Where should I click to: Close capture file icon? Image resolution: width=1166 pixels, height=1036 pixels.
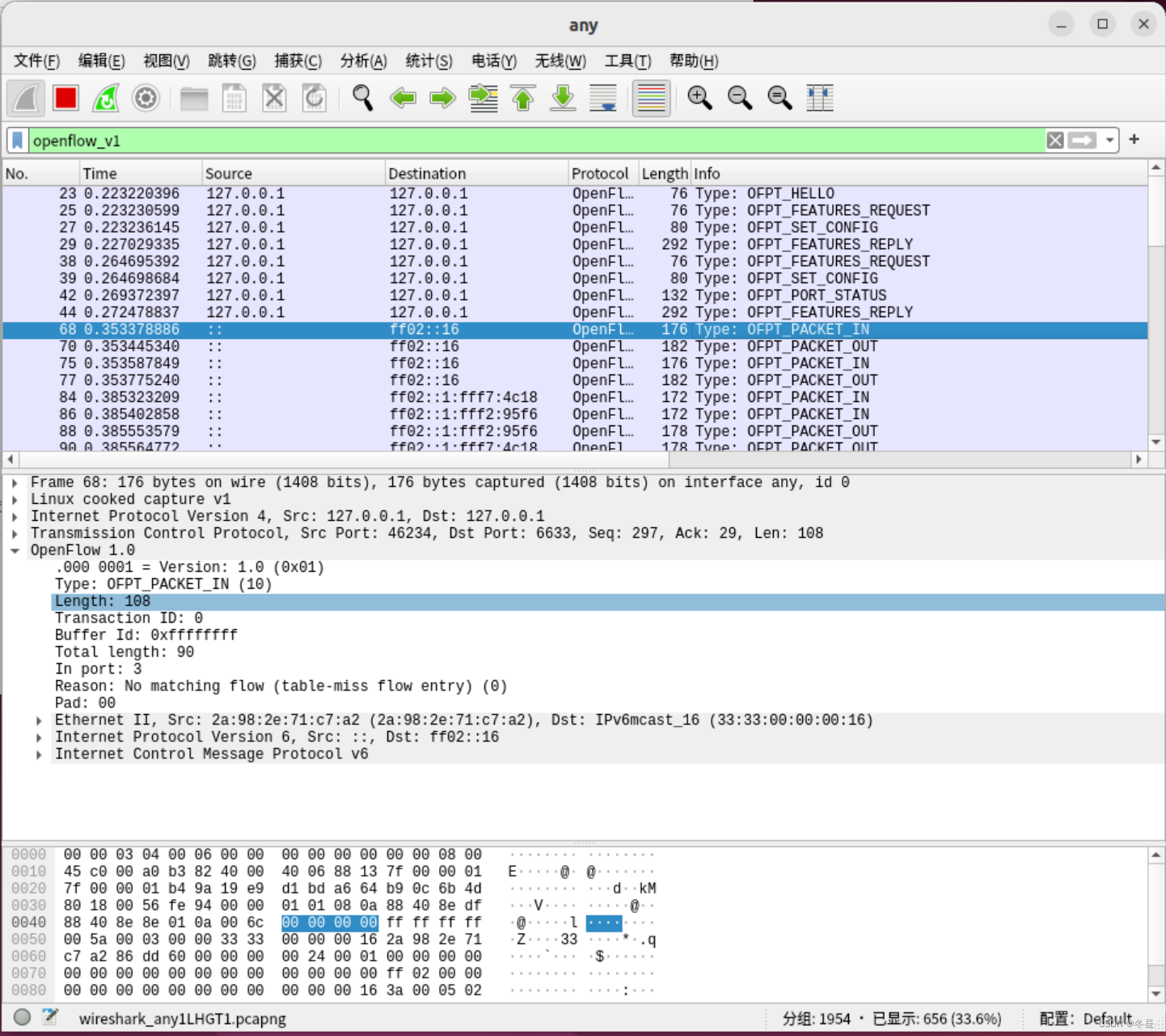pos(274,99)
